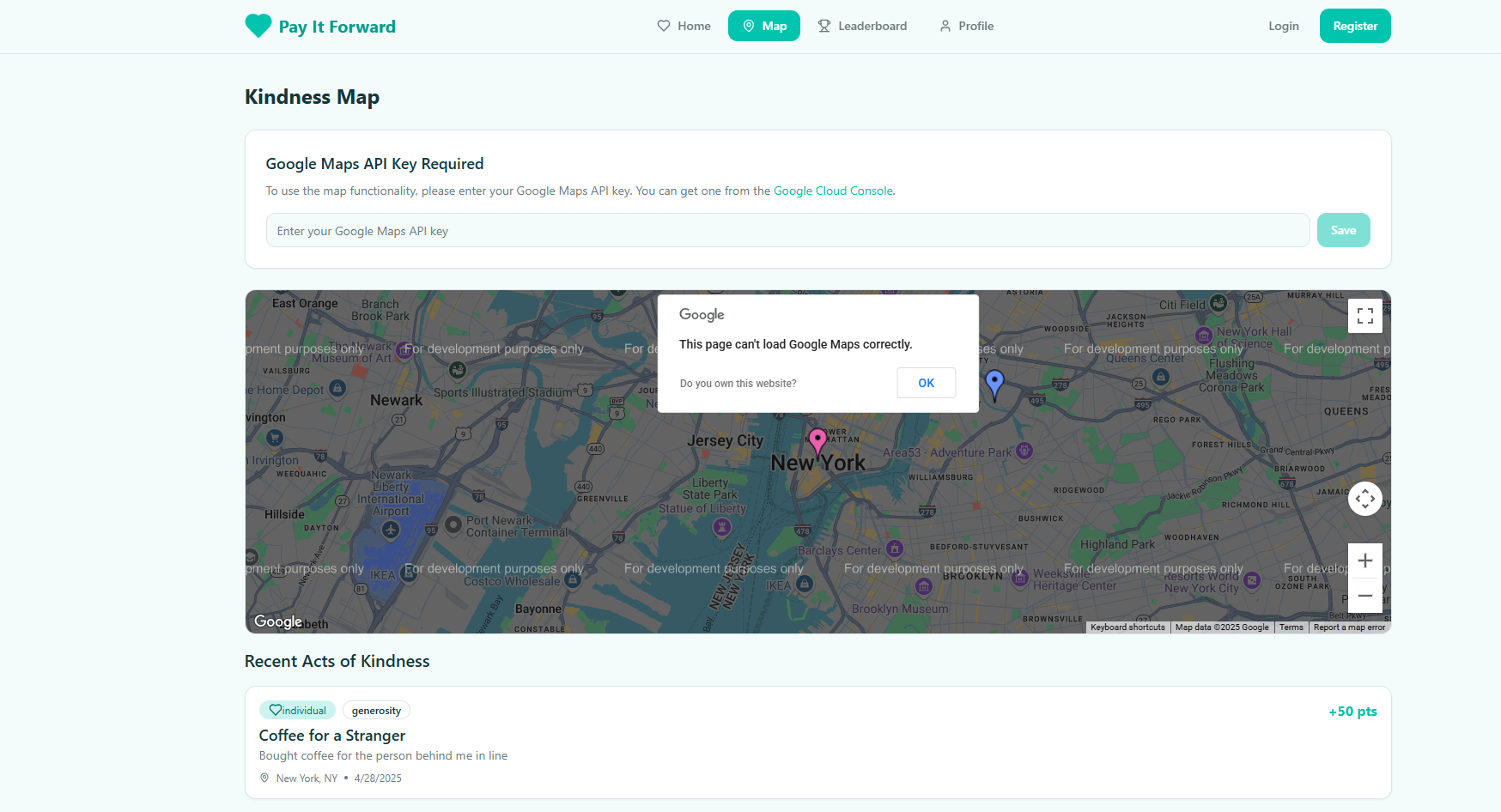
Task: Click the Area53 Adventure Park marker icon
Action: pos(1024,451)
